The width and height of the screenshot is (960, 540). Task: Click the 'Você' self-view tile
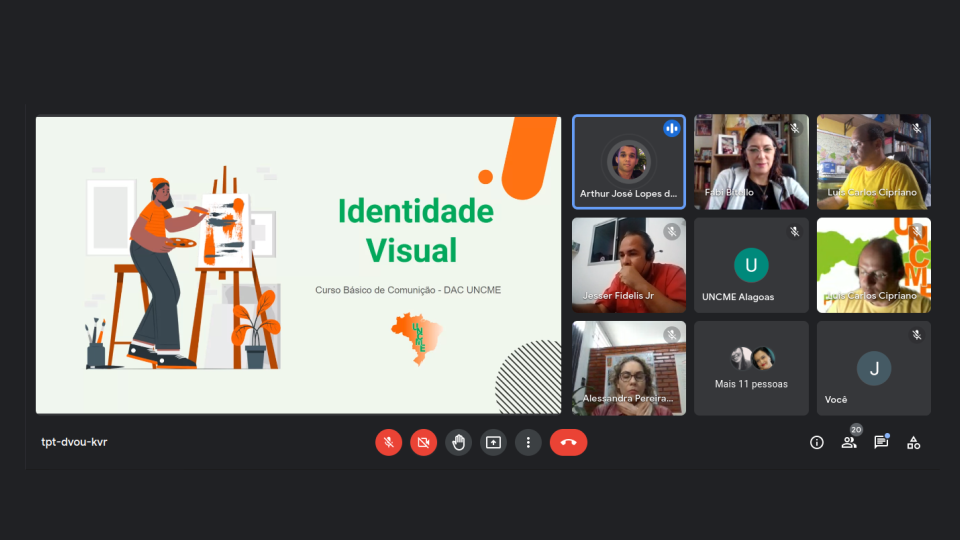point(873,368)
